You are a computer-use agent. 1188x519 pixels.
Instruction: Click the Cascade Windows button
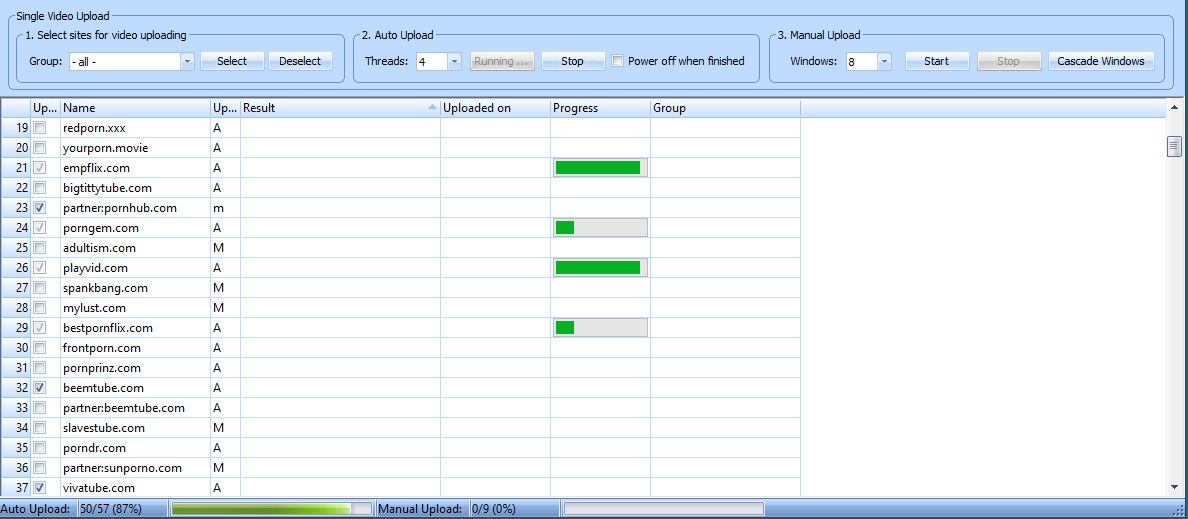[x=1101, y=61]
